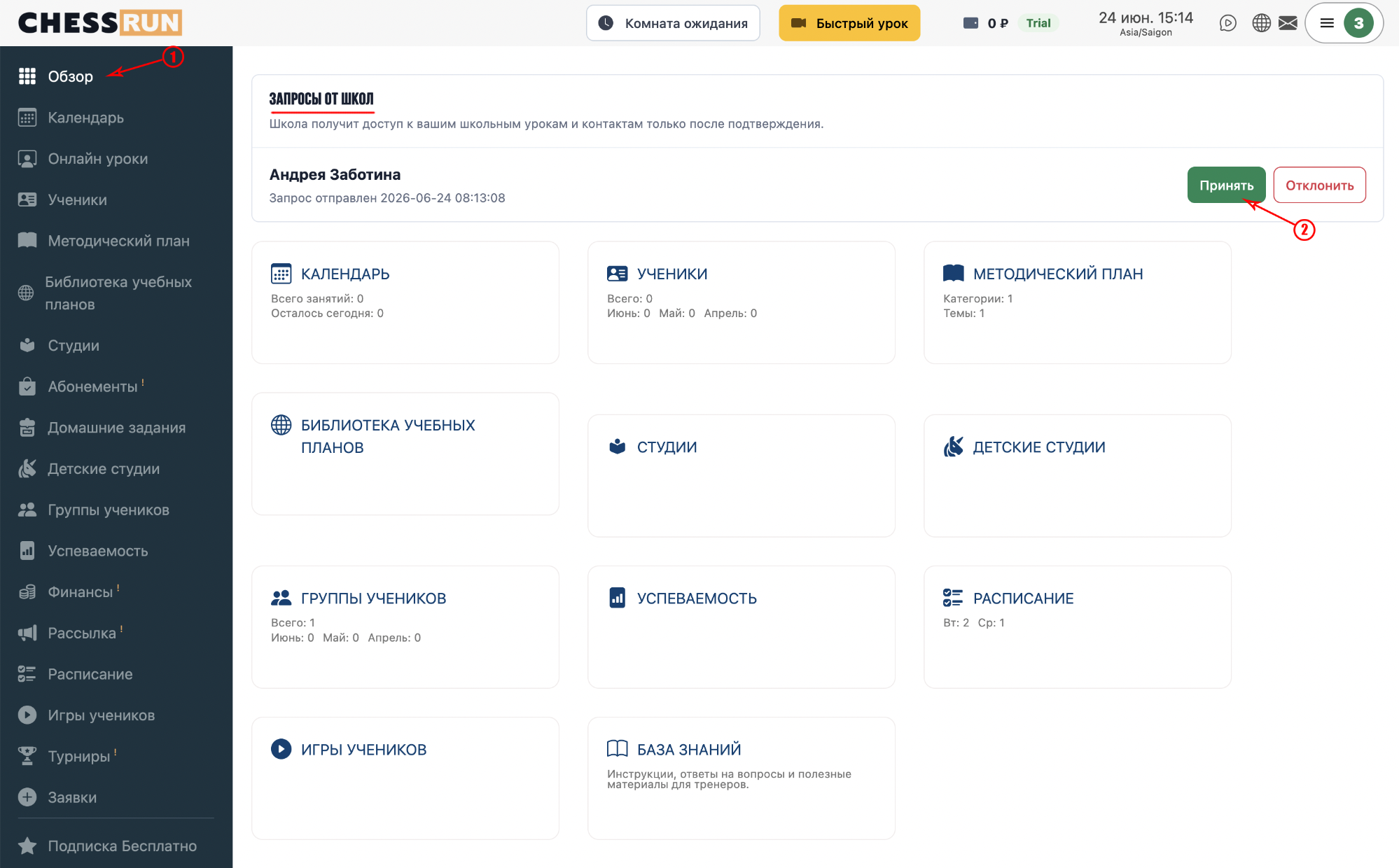Image resolution: width=1399 pixels, height=868 pixels.
Task: Open the mail envelope icon in header
Action: coord(1288,23)
